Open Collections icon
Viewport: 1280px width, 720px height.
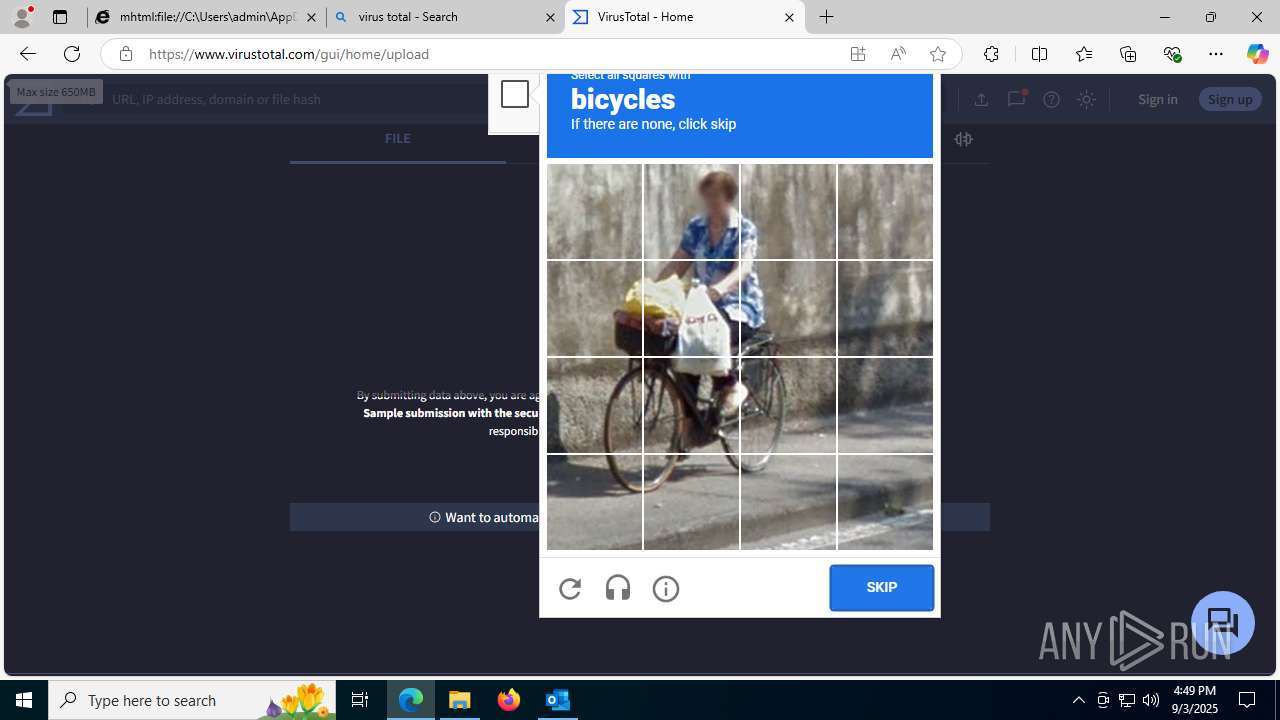[x=1128, y=54]
